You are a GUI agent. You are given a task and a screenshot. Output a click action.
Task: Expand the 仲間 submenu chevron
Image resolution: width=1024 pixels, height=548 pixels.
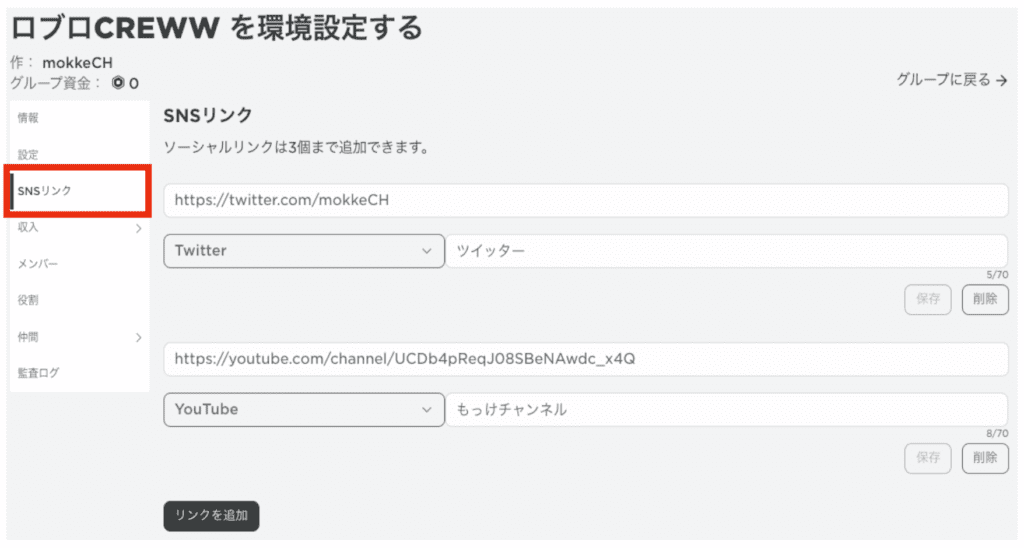(x=138, y=337)
